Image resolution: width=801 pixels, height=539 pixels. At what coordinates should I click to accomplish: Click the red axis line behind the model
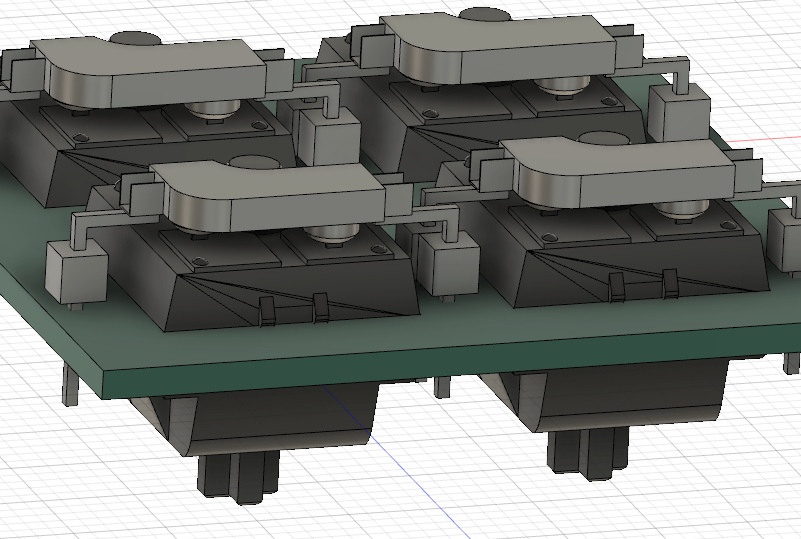tap(763, 139)
